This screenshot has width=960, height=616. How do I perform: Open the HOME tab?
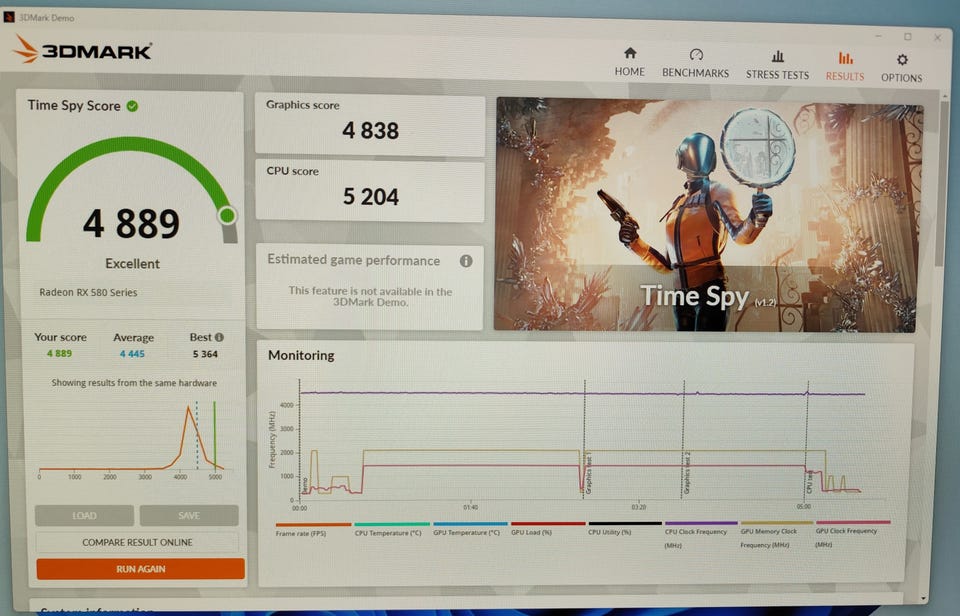(x=629, y=62)
